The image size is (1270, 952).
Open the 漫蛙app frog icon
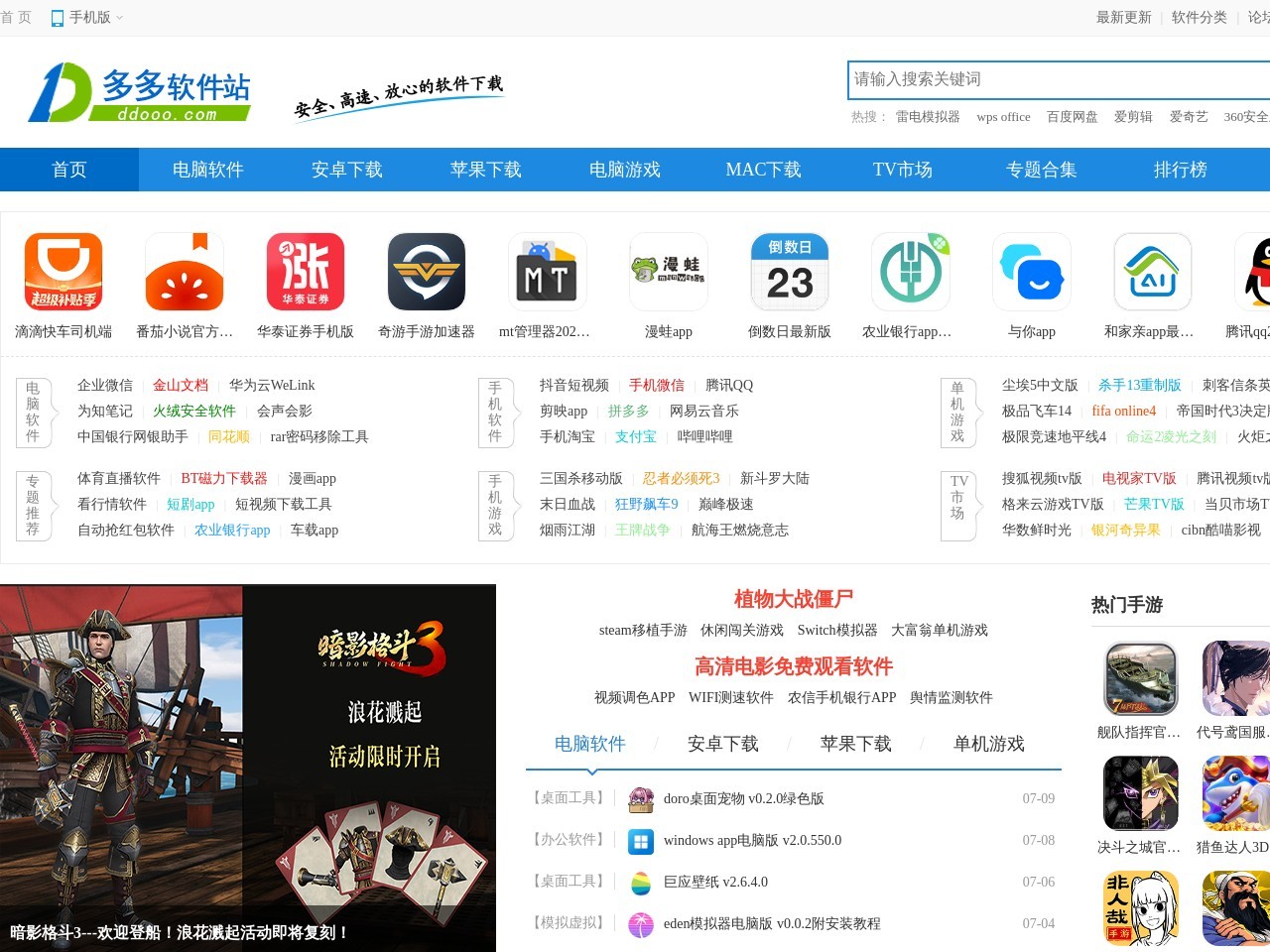click(669, 271)
